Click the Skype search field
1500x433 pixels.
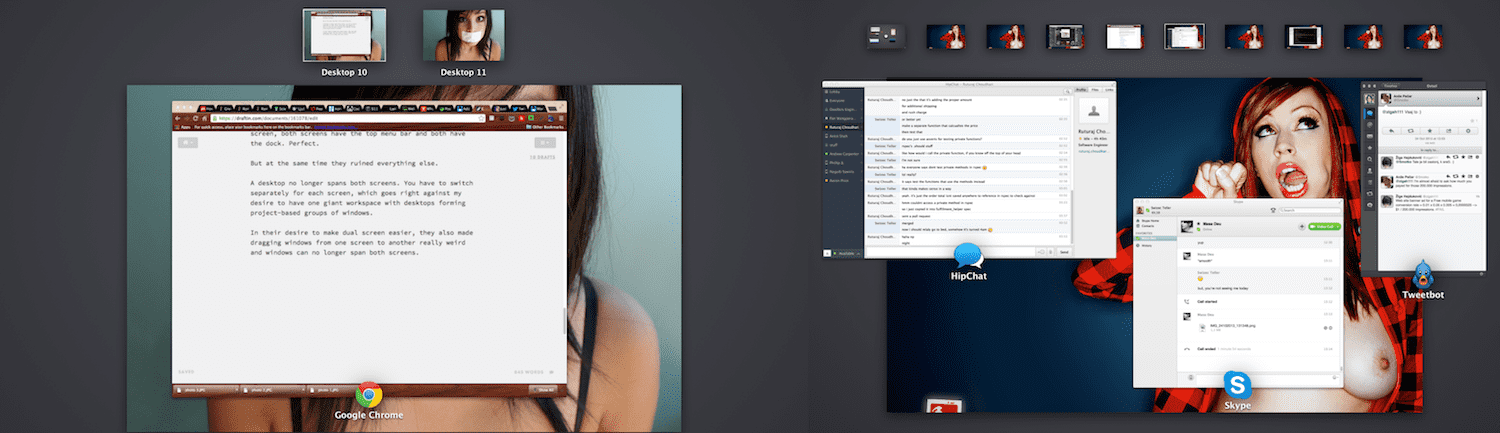[1308, 210]
